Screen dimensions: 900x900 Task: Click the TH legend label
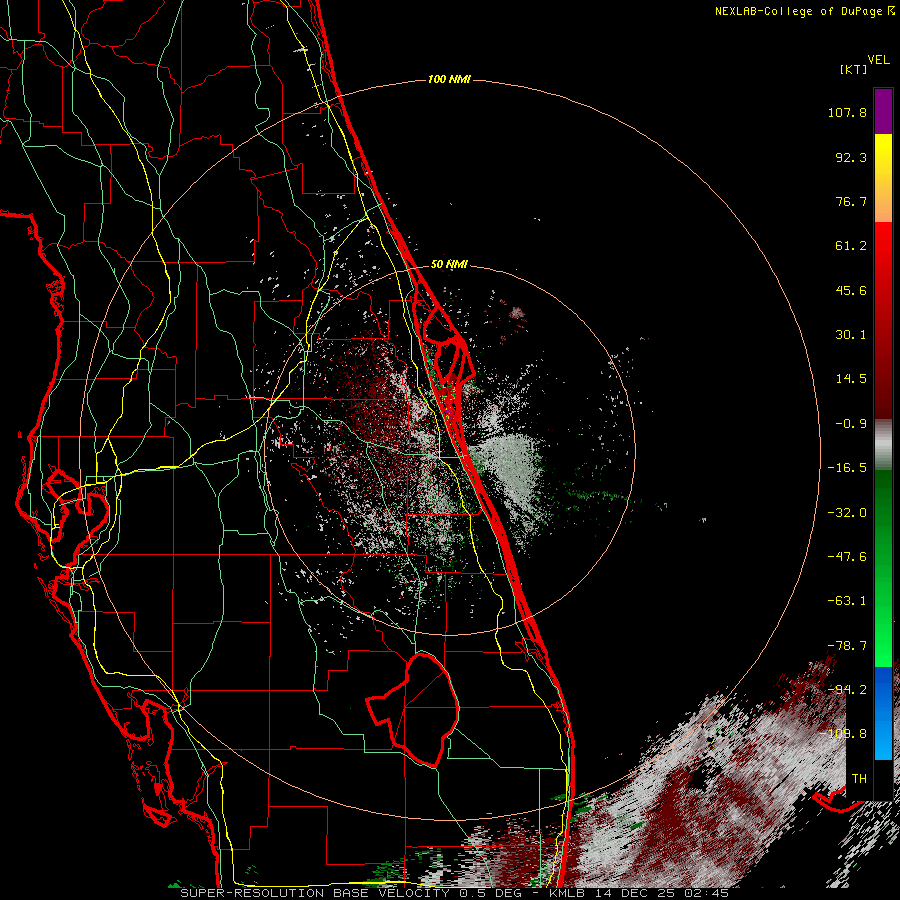(x=859, y=779)
